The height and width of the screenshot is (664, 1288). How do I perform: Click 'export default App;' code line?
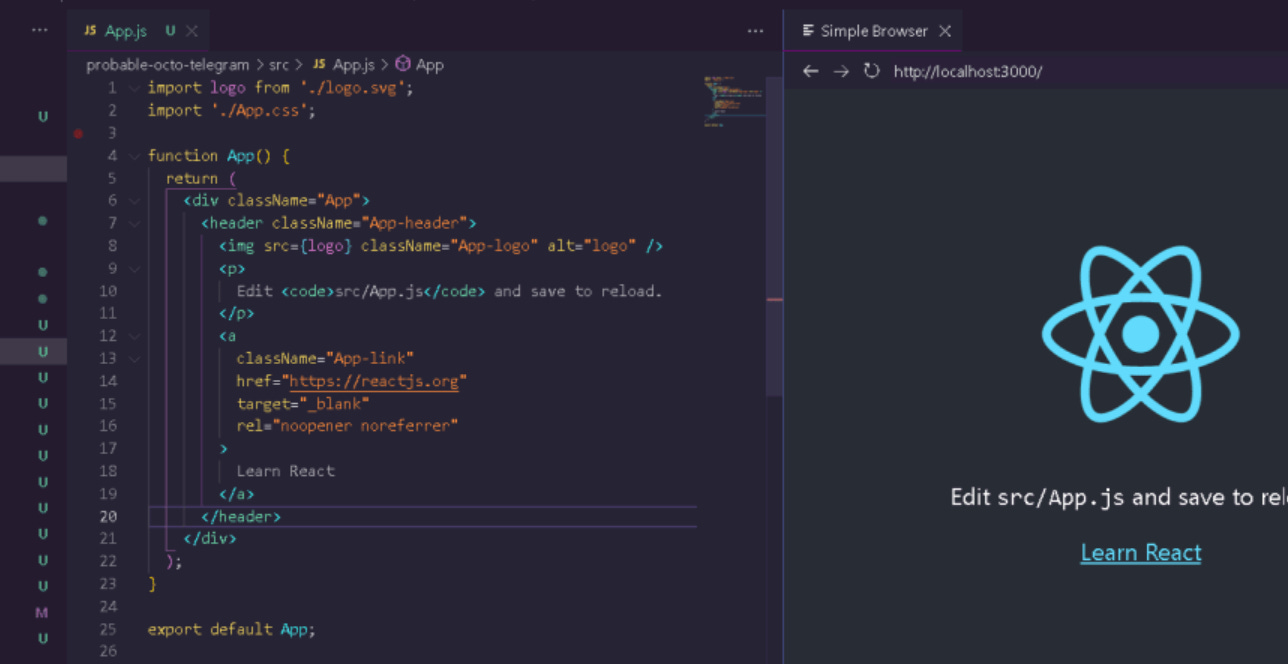click(x=231, y=629)
